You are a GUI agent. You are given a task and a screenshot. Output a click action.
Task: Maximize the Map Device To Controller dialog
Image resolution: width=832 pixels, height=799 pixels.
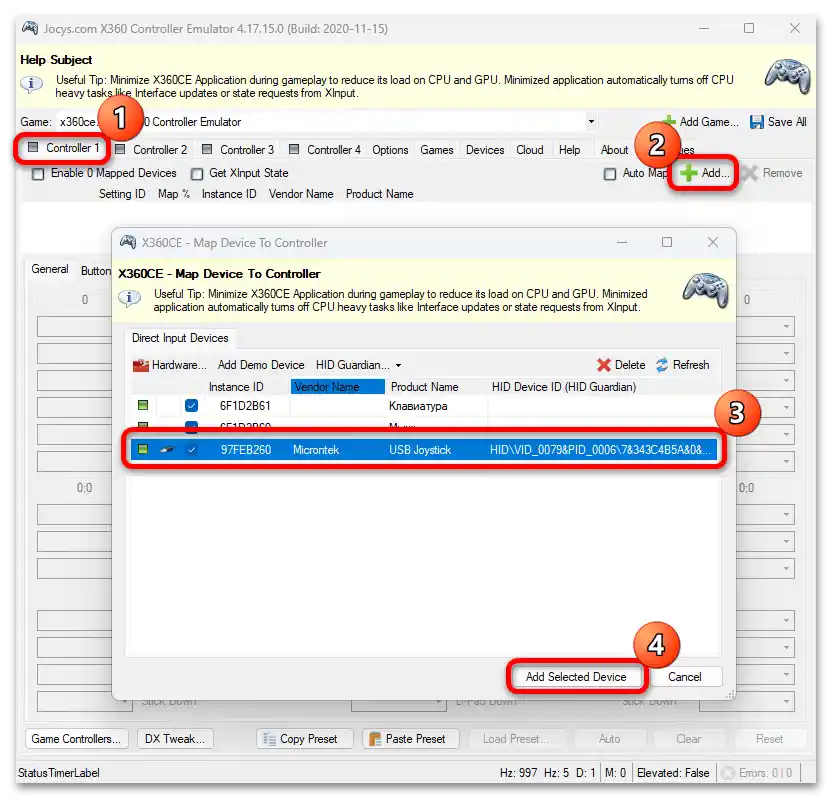(667, 242)
